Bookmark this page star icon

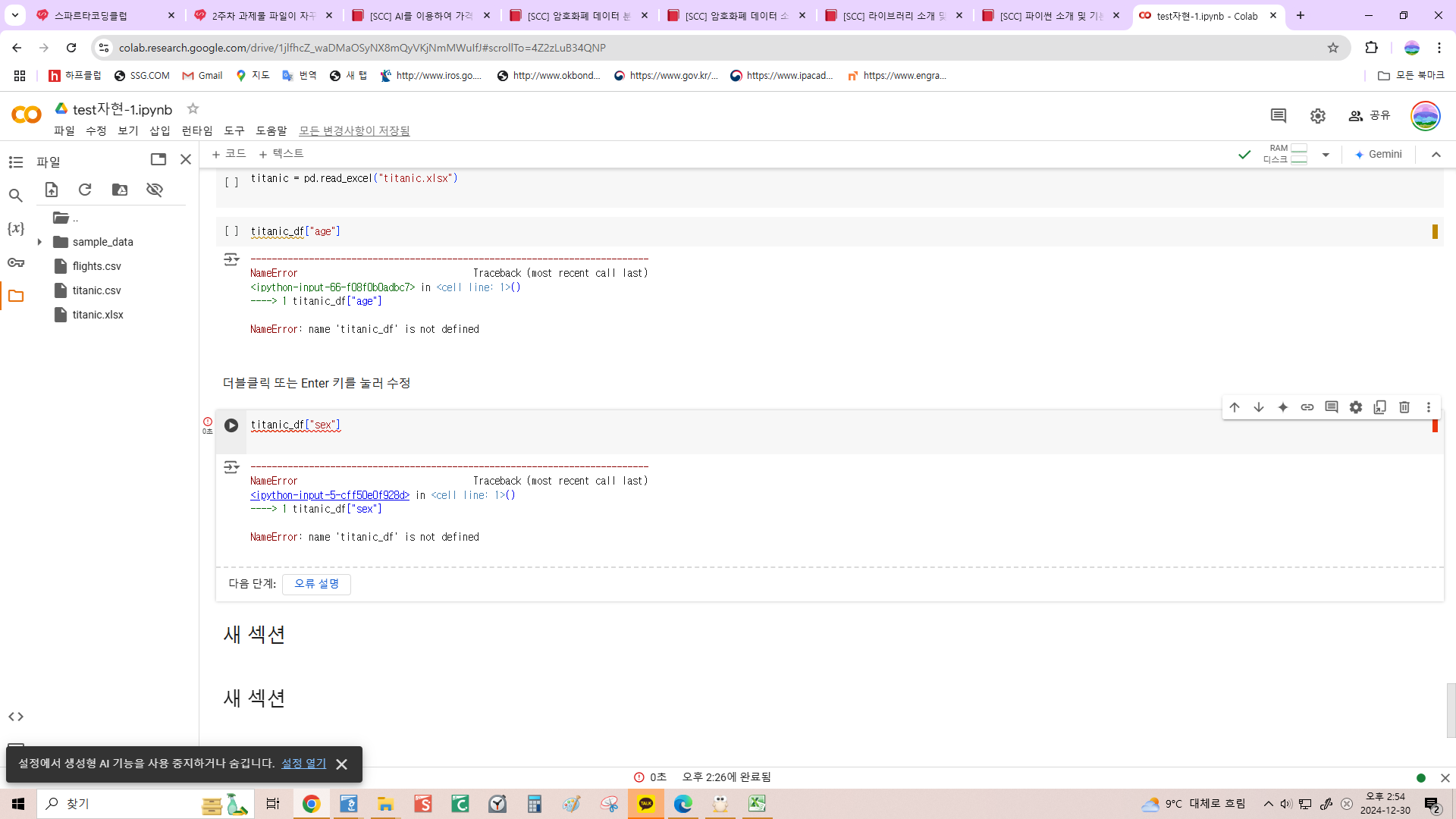(x=1333, y=48)
